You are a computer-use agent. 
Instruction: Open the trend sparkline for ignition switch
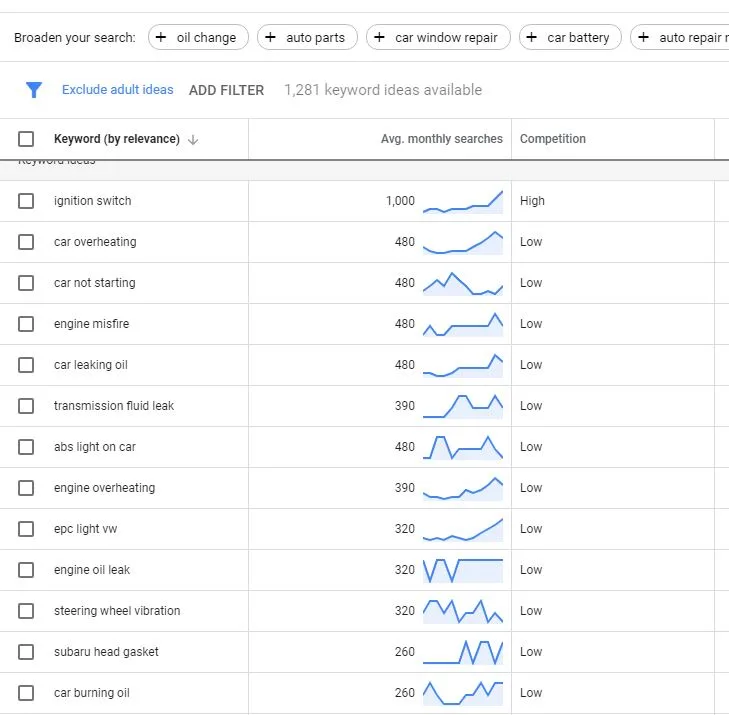pyautogui.click(x=463, y=202)
